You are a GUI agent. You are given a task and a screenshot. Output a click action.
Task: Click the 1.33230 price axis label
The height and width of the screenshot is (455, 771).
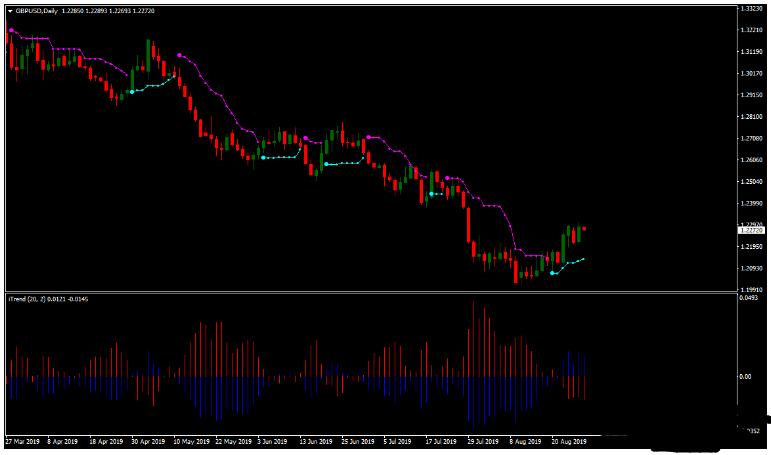(751, 9)
